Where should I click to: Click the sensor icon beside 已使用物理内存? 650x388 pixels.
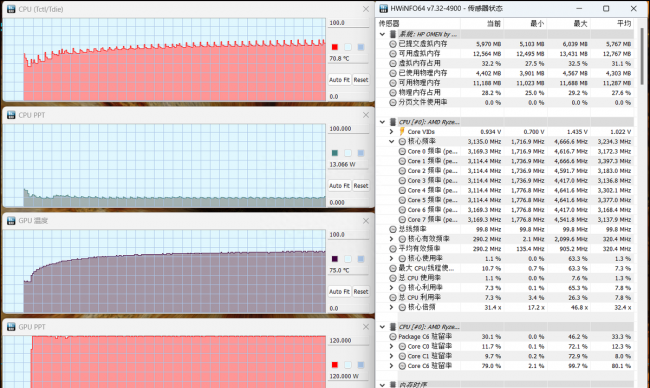pos(393,73)
